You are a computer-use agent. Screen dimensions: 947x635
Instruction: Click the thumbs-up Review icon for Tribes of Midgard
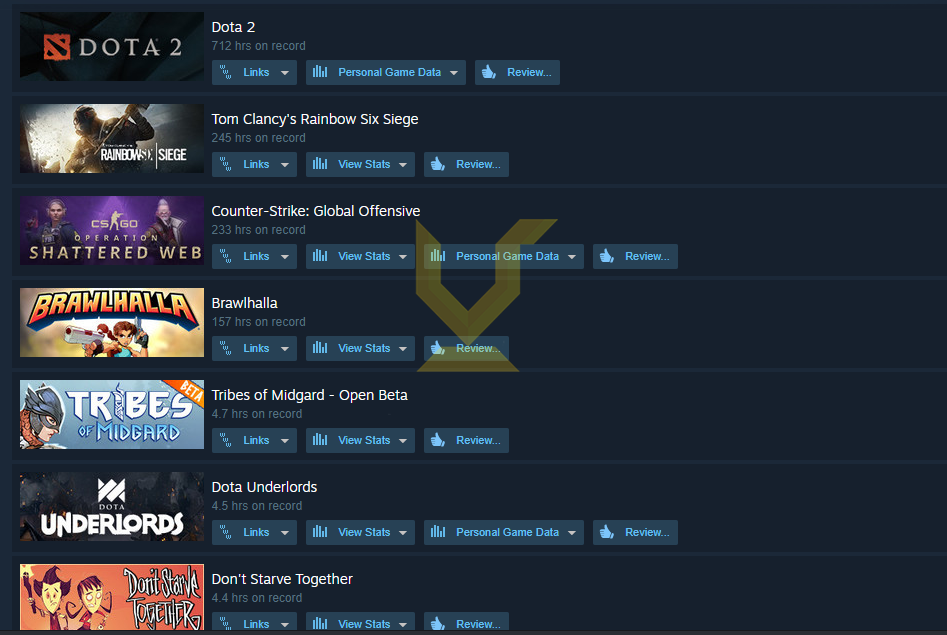coord(438,440)
